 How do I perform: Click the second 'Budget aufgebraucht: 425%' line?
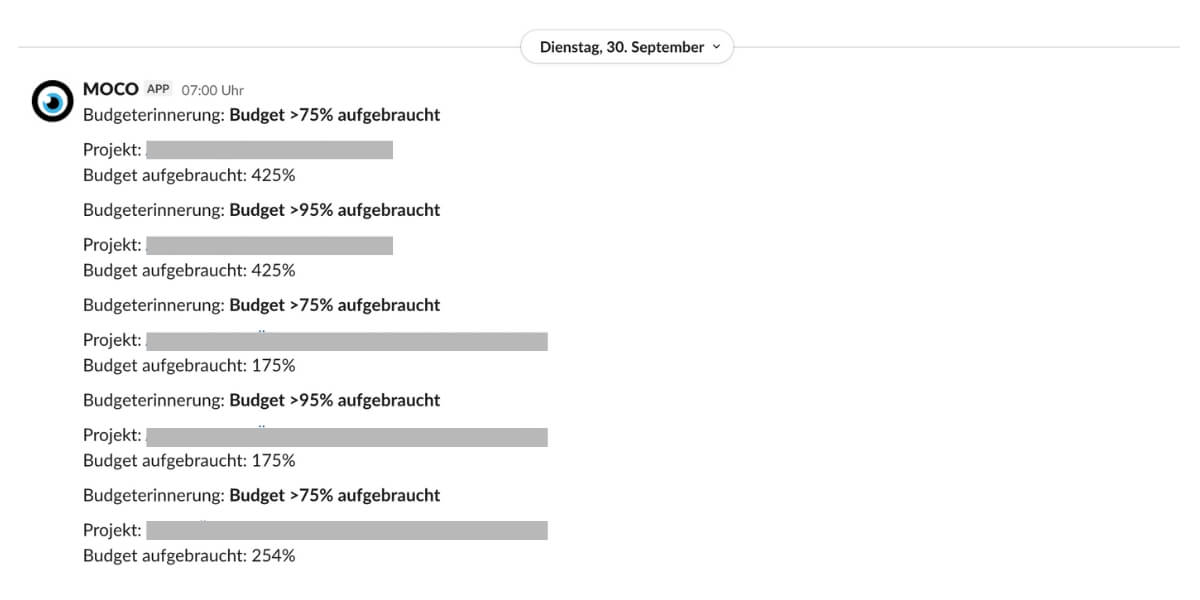click(189, 270)
